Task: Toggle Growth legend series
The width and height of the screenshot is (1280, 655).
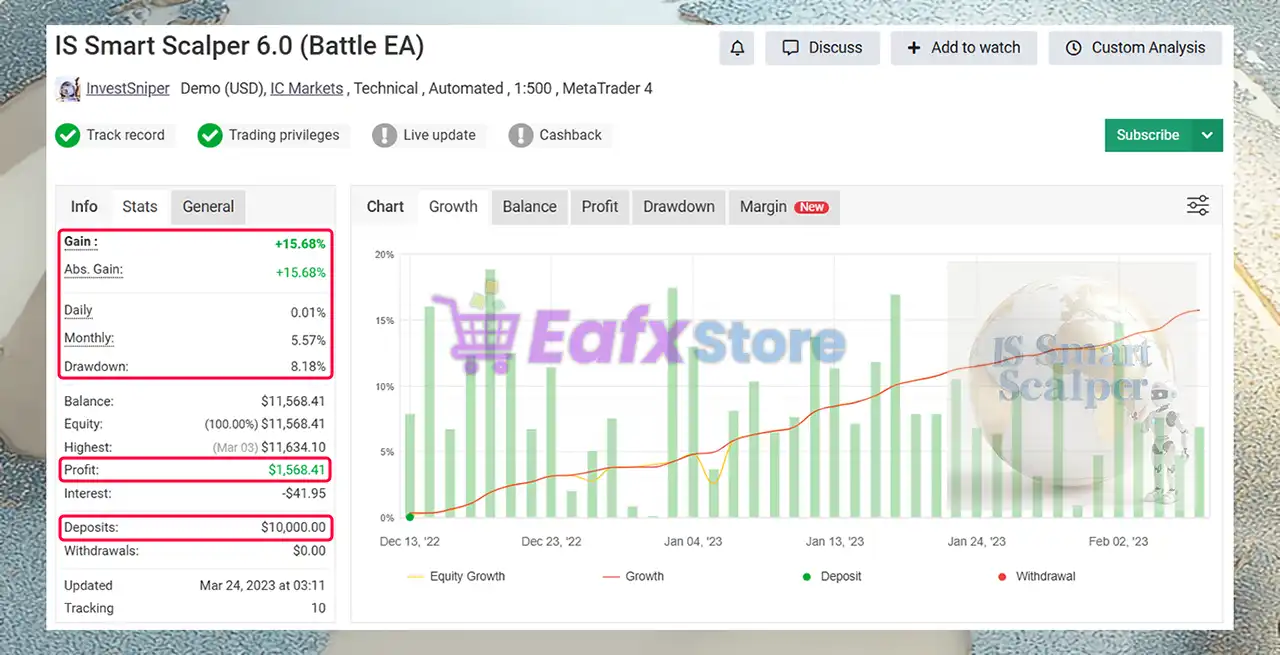Action: point(633,576)
